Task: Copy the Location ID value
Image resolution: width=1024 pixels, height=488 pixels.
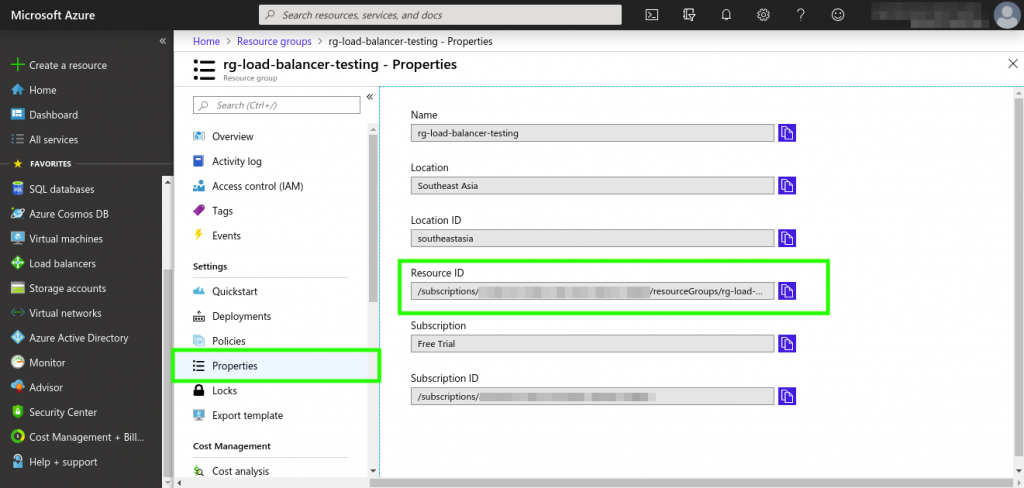Action: 787,238
